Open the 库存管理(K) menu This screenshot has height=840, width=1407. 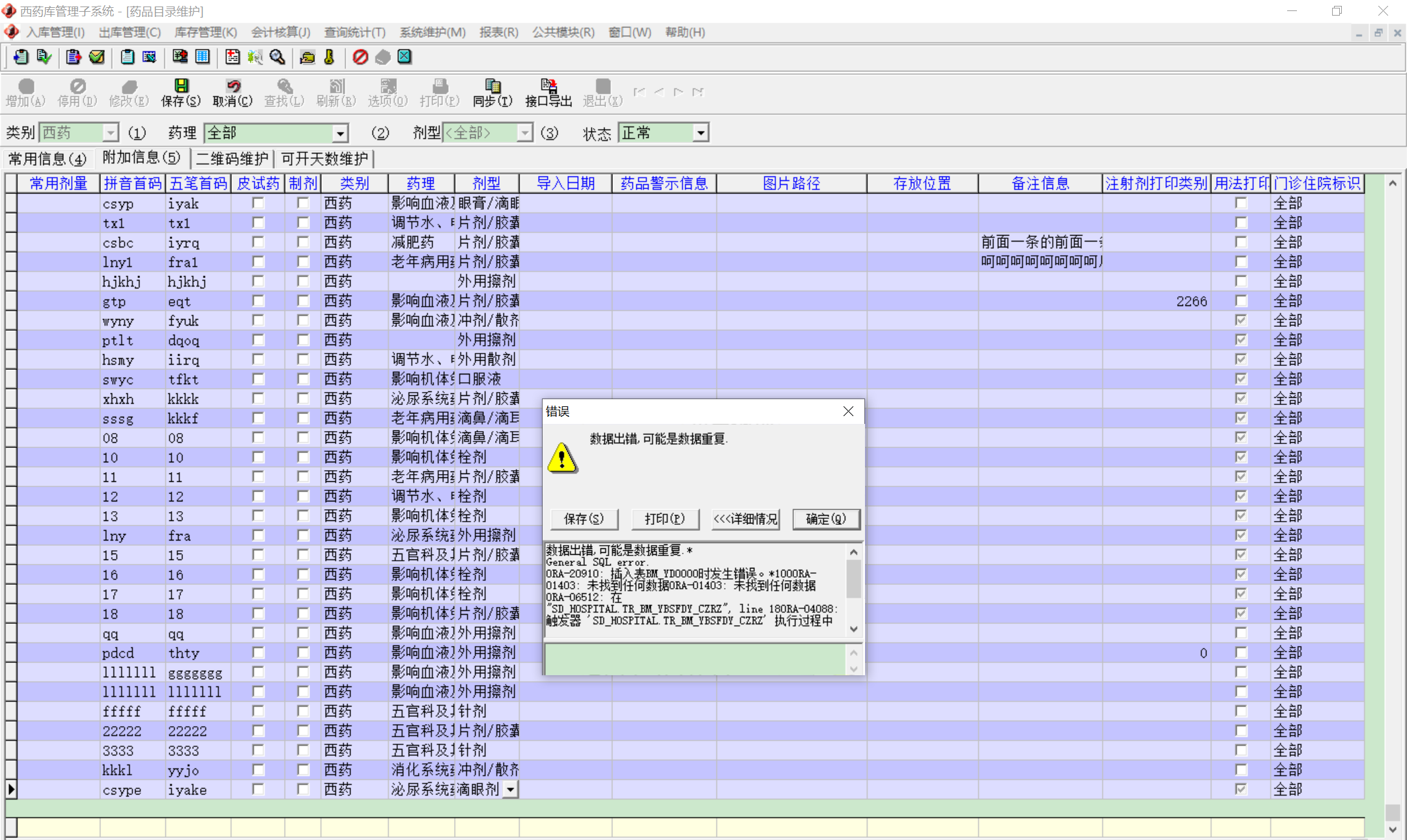pyautogui.click(x=205, y=32)
